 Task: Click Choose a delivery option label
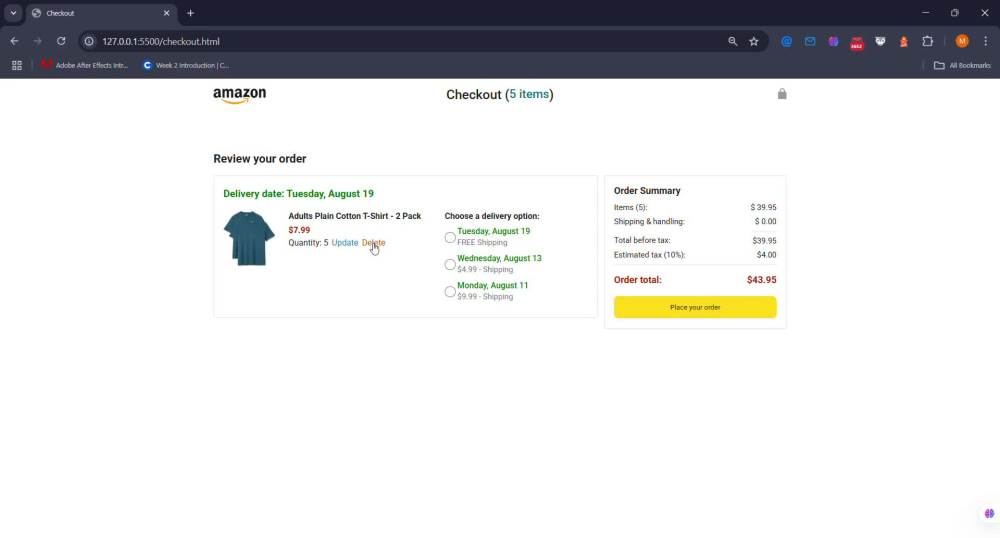click(492, 216)
